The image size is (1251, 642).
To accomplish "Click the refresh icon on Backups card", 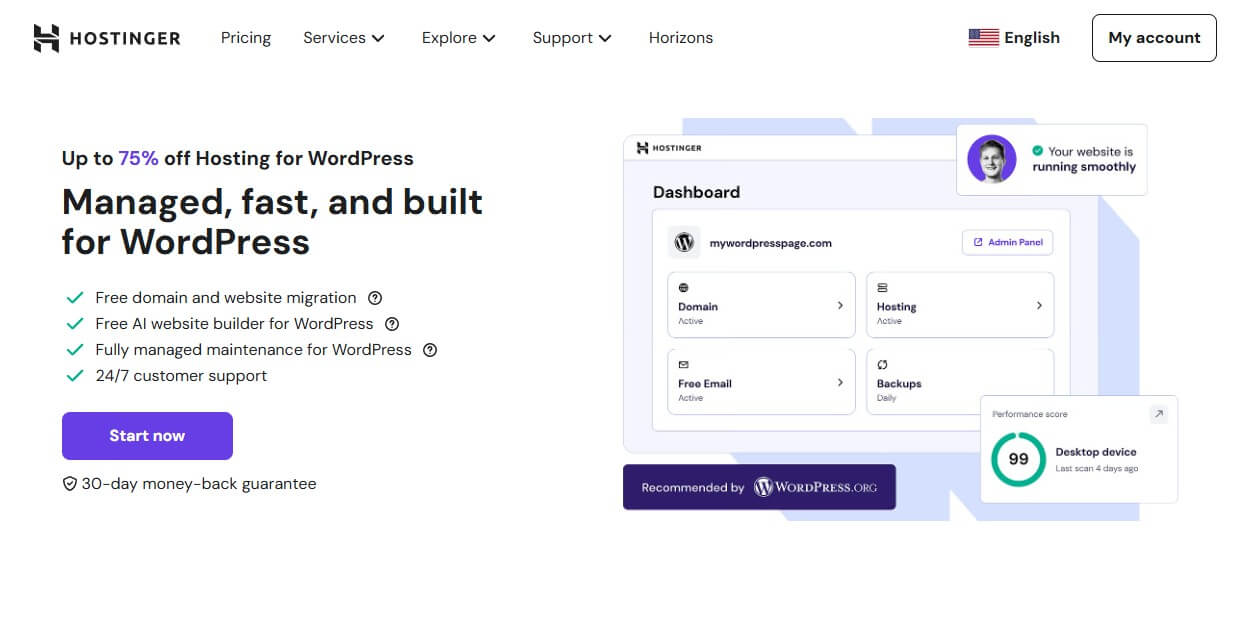I will coord(882,365).
